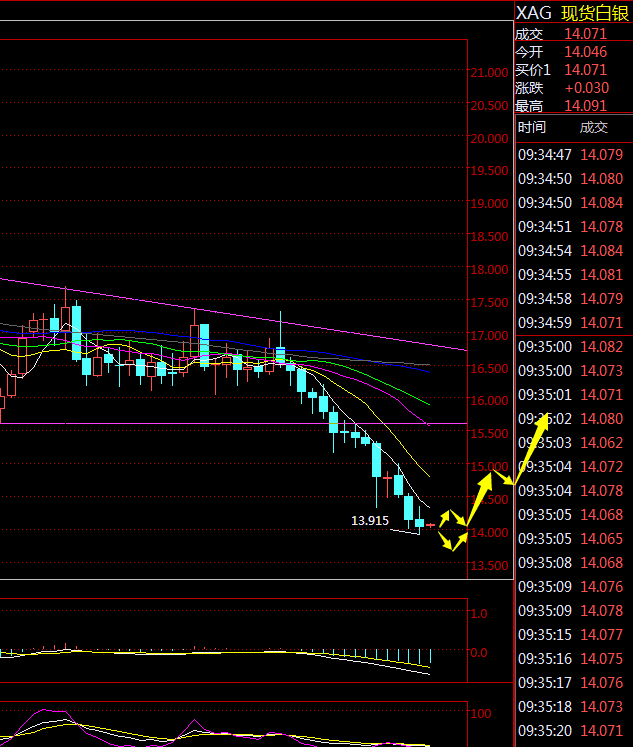Click the XAG symbol code
The height and width of the screenshot is (747, 633).
(533, 13)
